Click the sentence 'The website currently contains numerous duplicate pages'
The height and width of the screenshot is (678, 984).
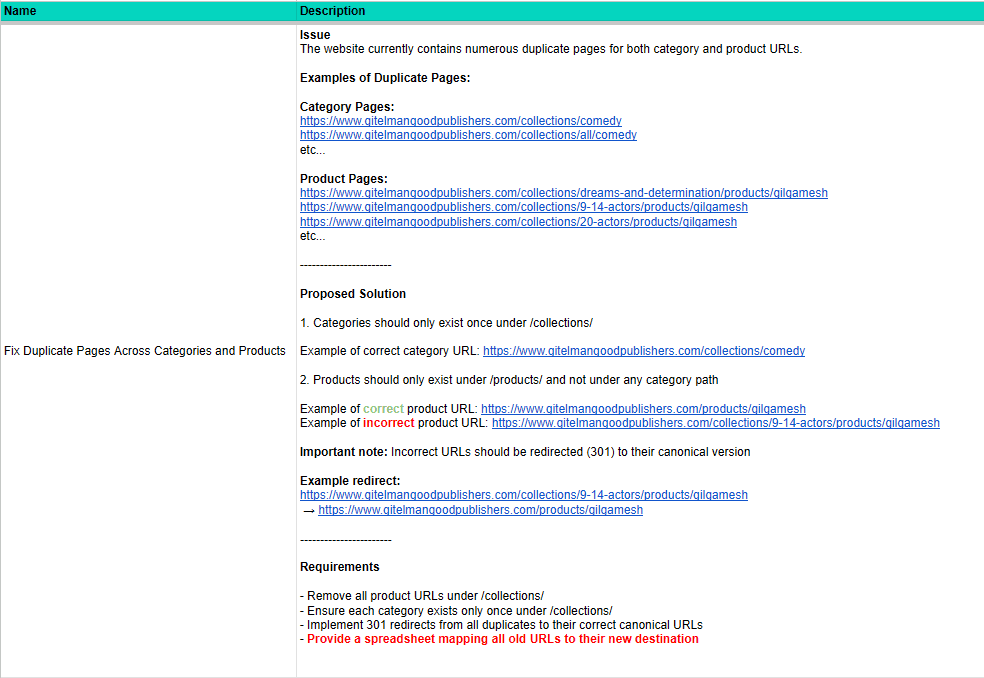(x=551, y=49)
